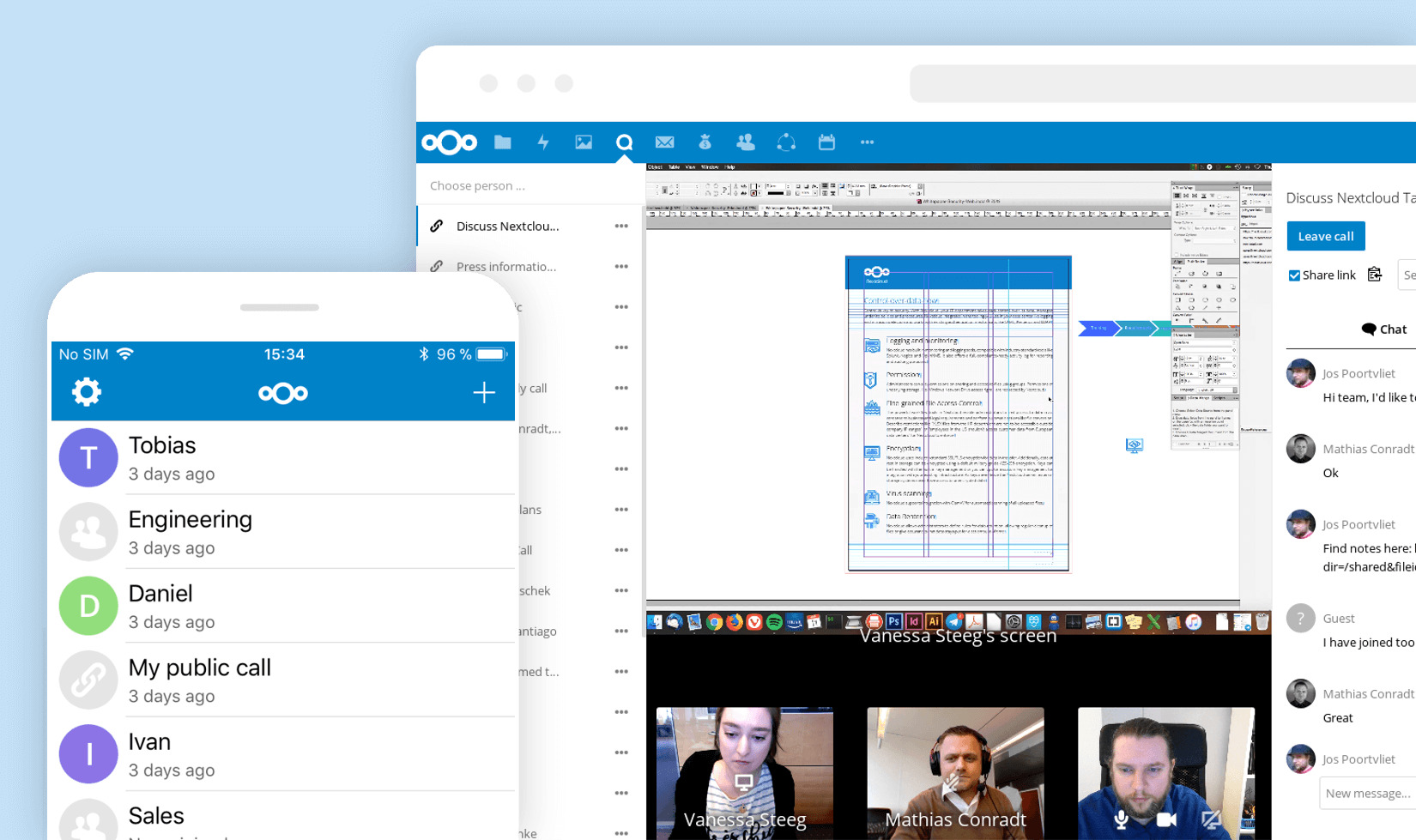The height and width of the screenshot is (840, 1416).
Task: Open the Calendar app icon
Action: pyautogui.click(x=826, y=142)
